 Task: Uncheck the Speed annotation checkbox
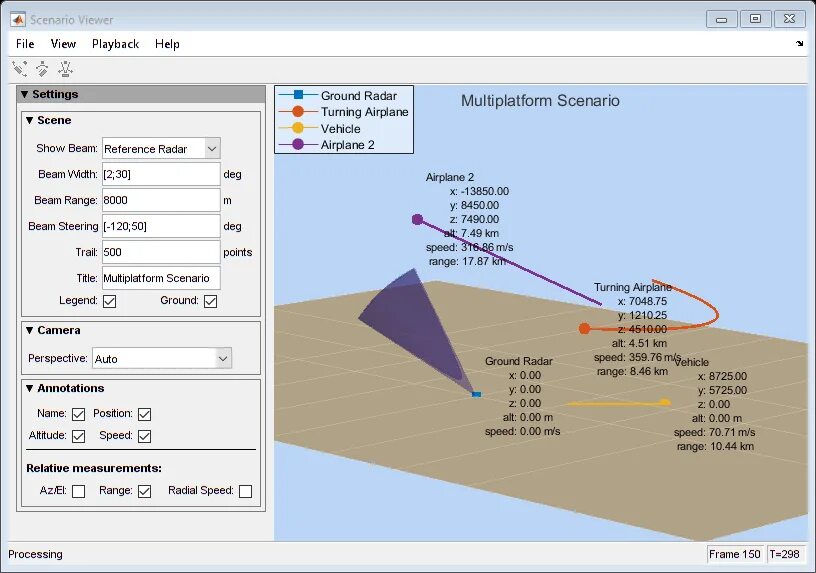point(145,436)
